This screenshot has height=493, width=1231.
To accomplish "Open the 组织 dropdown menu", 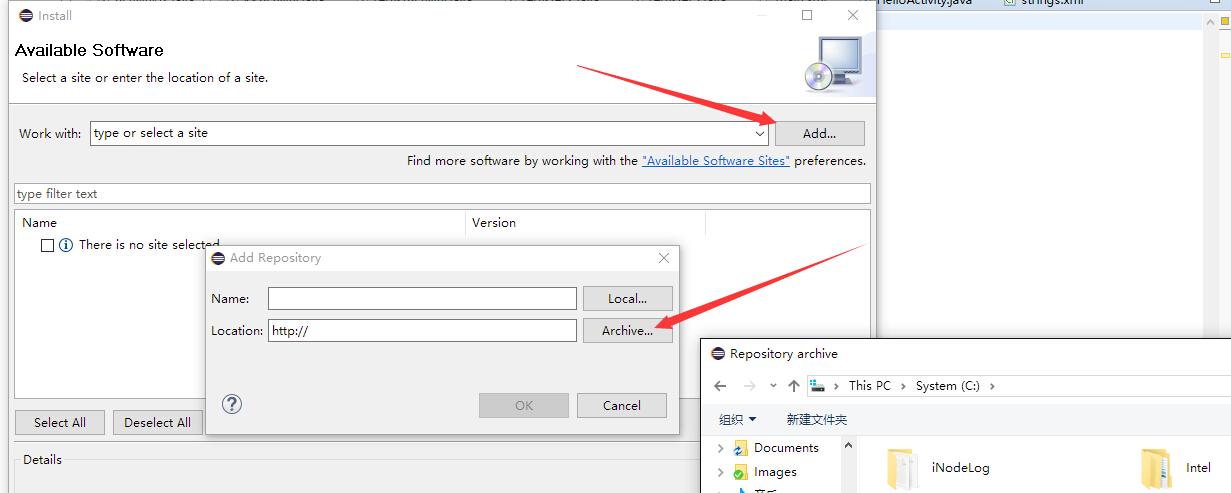I will pos(738,419).
